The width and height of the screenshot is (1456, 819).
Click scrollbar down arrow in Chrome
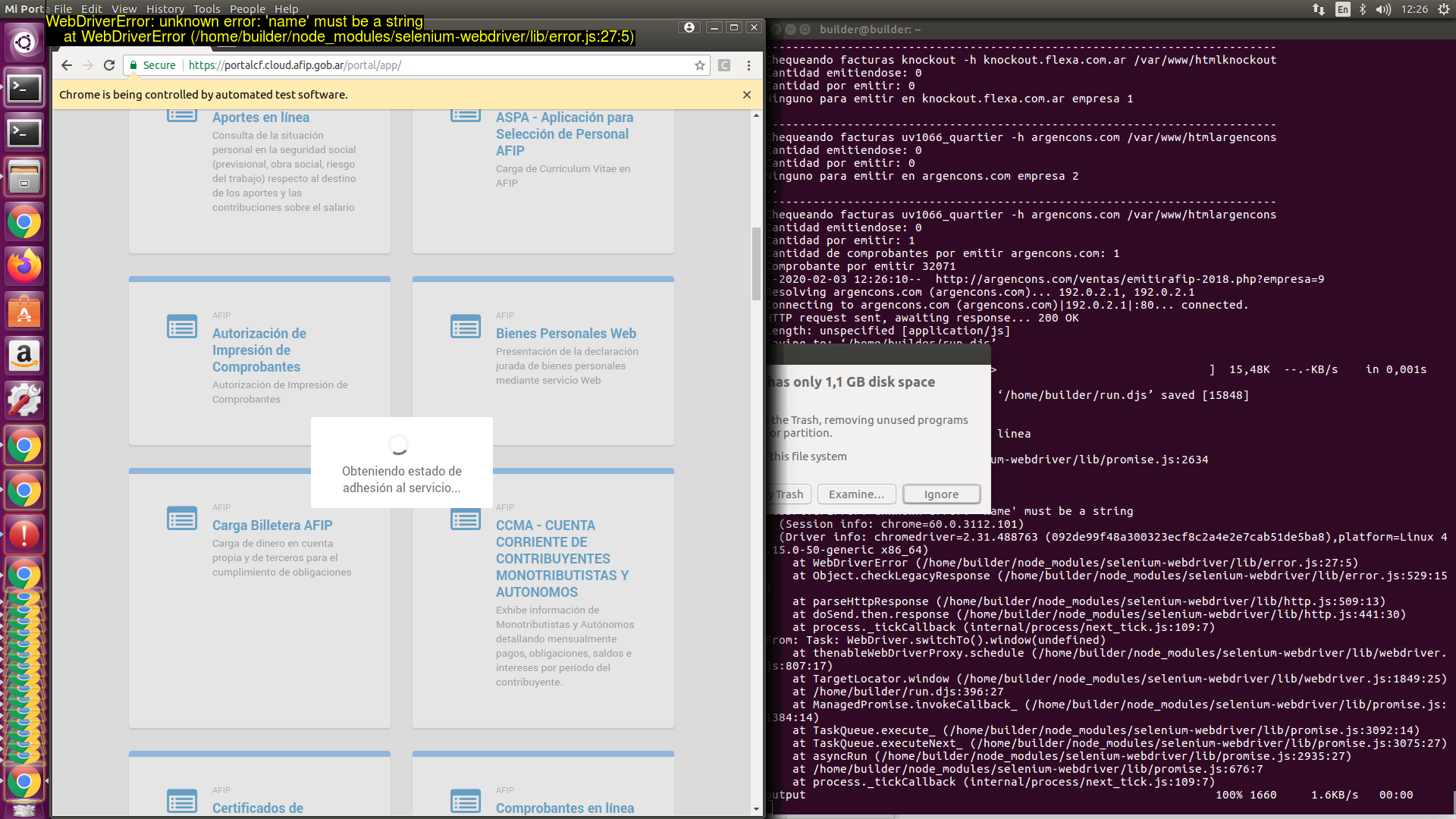coord(756,809)
